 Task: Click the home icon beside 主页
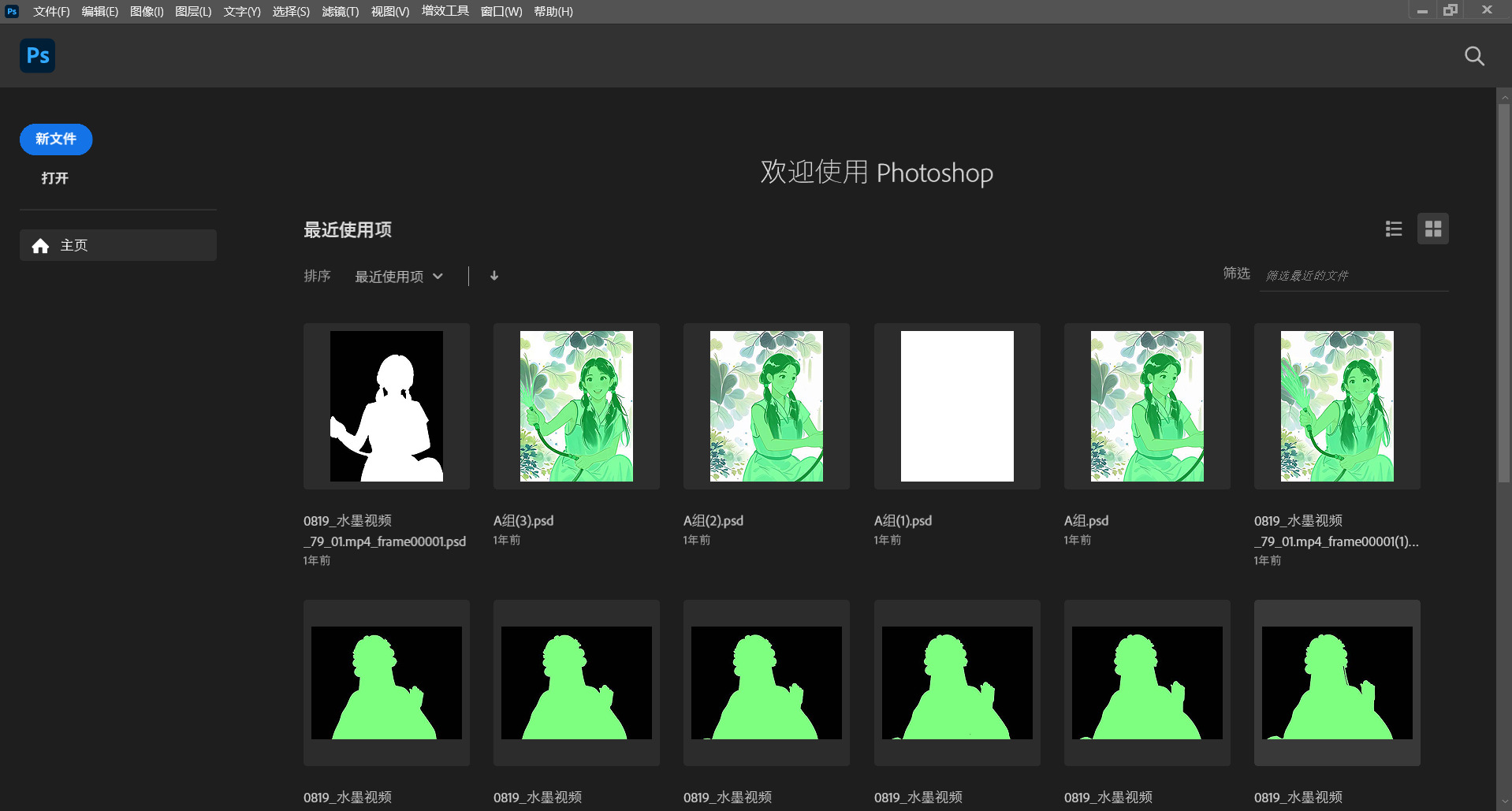40,246
